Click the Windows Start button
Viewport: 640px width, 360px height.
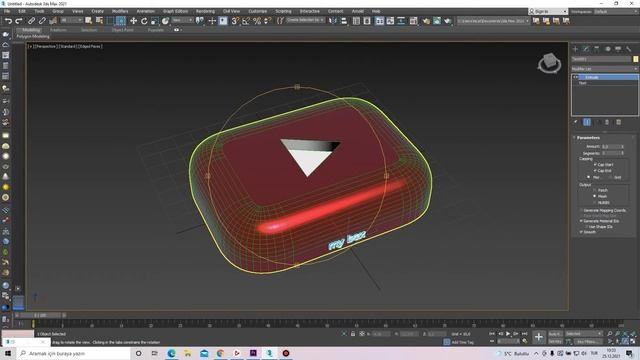click(8, 353)
